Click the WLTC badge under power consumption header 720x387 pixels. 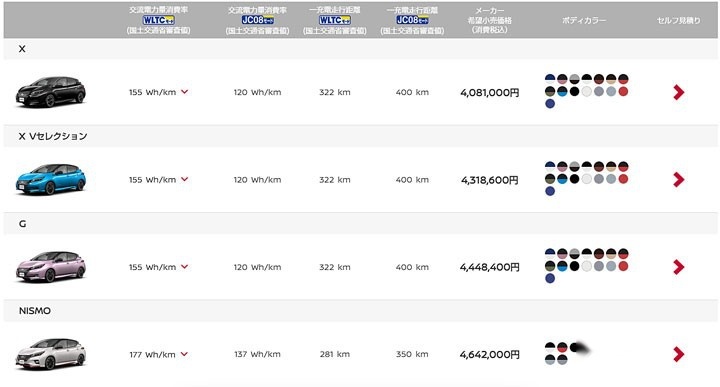tap(158, 20)
